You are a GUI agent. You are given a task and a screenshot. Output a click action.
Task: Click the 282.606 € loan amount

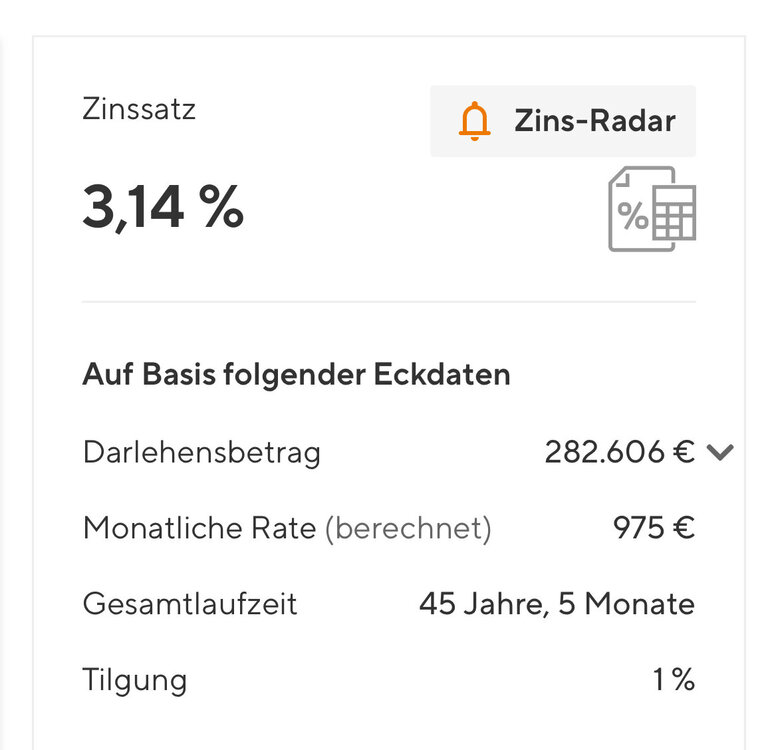(x=619, y=453)
